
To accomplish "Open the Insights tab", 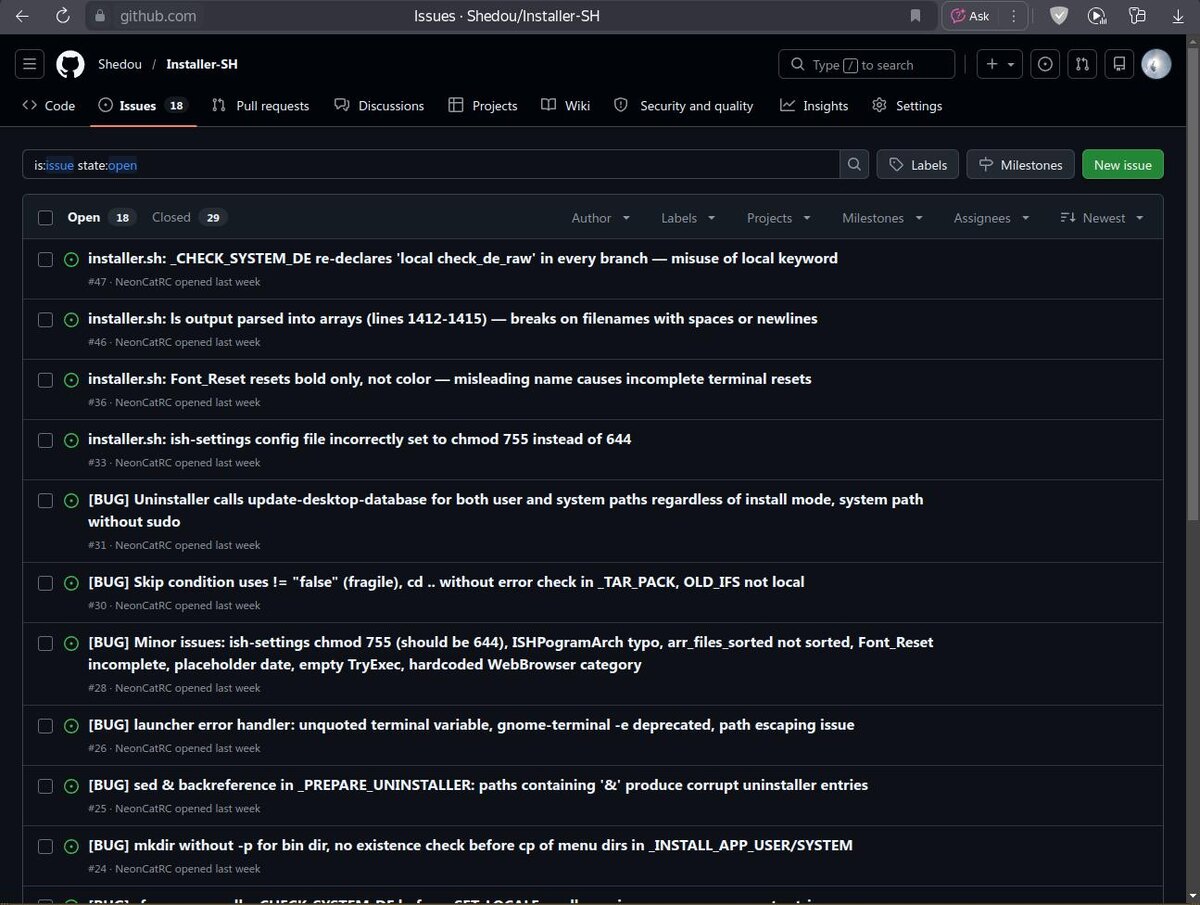I will click(814, 105).
